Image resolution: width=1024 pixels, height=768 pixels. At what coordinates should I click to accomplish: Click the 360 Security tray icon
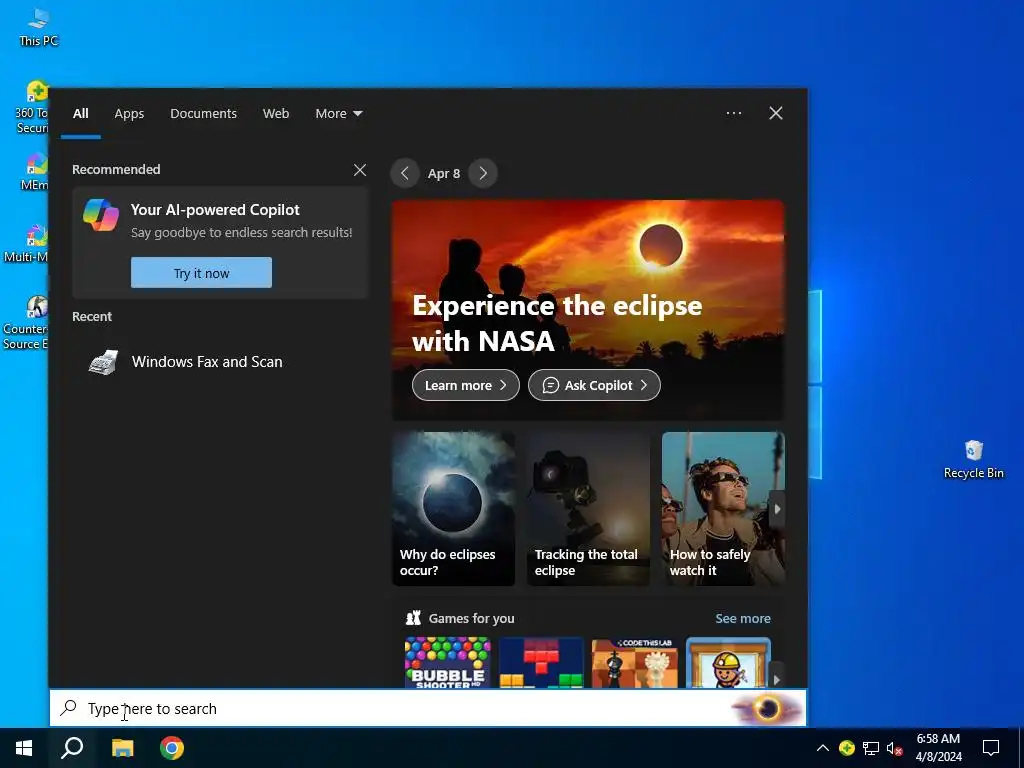click(846, 748)
